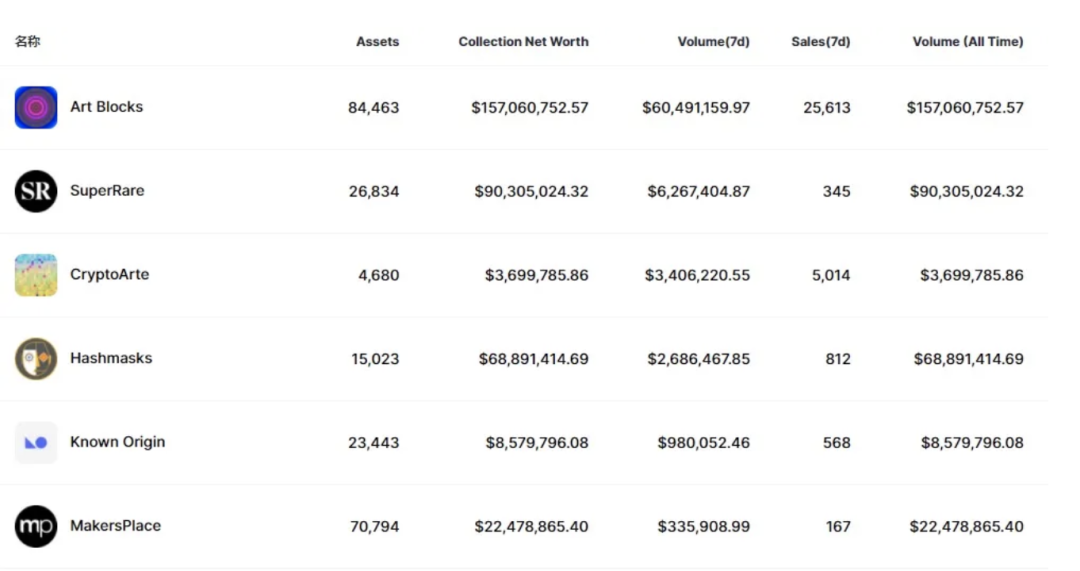Sort by Assets column header
The height and width of the screenshot is (571, 1080).
pyautogui.click(x=377, y=42)
